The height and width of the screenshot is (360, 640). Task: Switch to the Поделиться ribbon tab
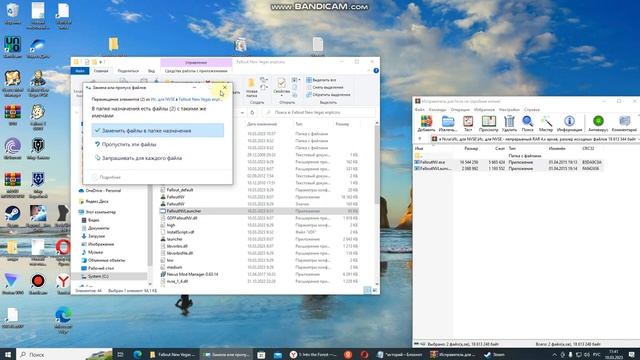(x=128, y=71)
